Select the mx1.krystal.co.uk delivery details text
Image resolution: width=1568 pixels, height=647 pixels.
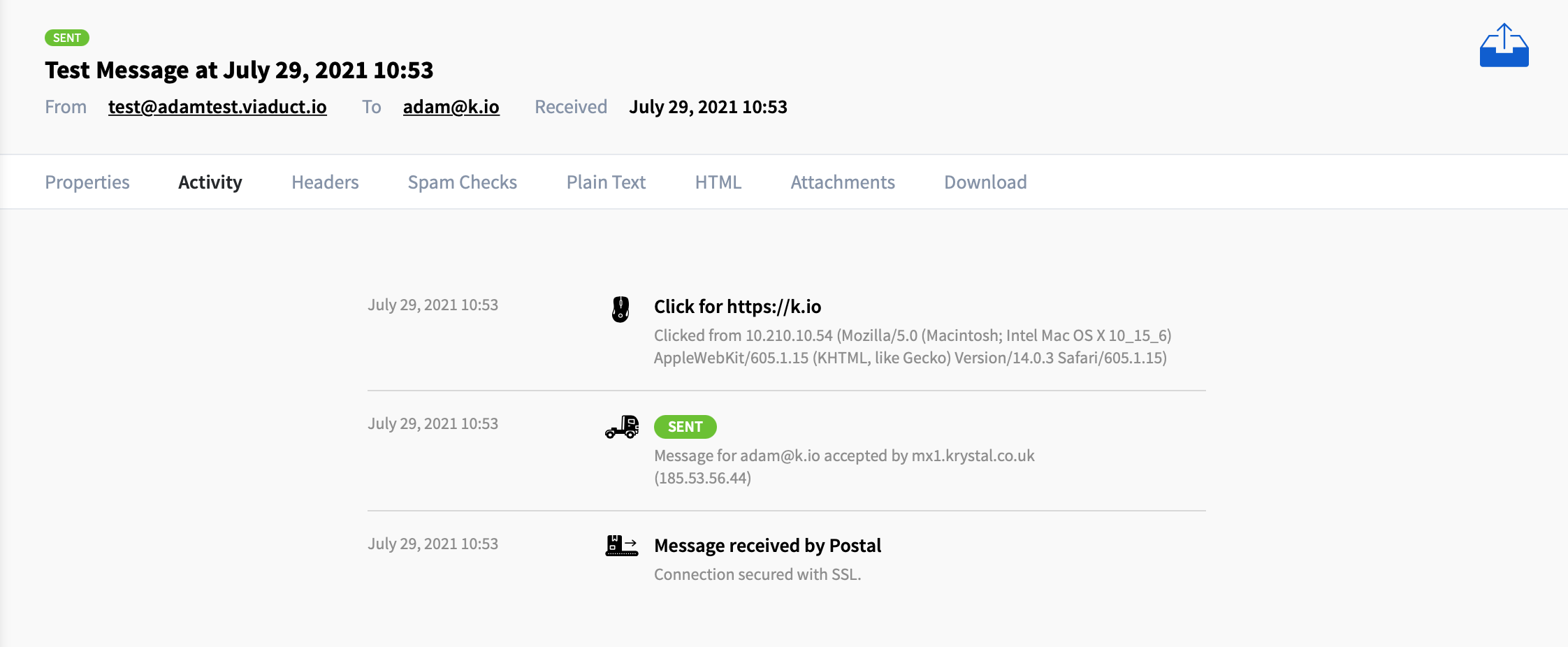pos(844,467)
